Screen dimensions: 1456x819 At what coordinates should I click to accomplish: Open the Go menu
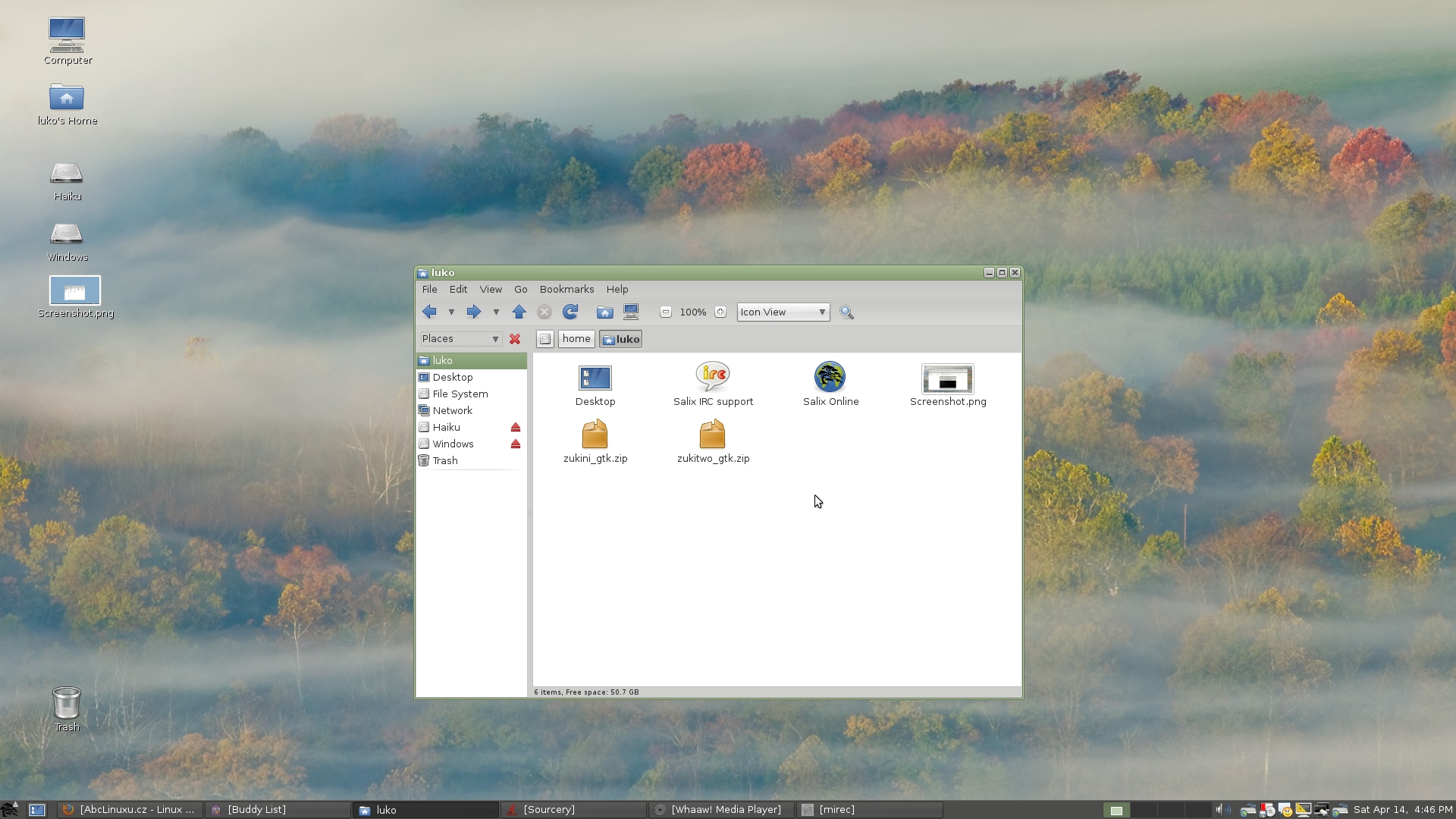click(520, 289)
